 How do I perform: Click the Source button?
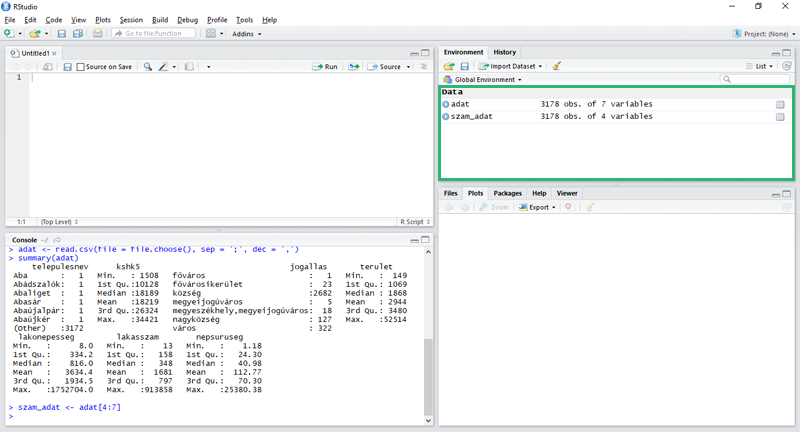(x=385, y=67)
